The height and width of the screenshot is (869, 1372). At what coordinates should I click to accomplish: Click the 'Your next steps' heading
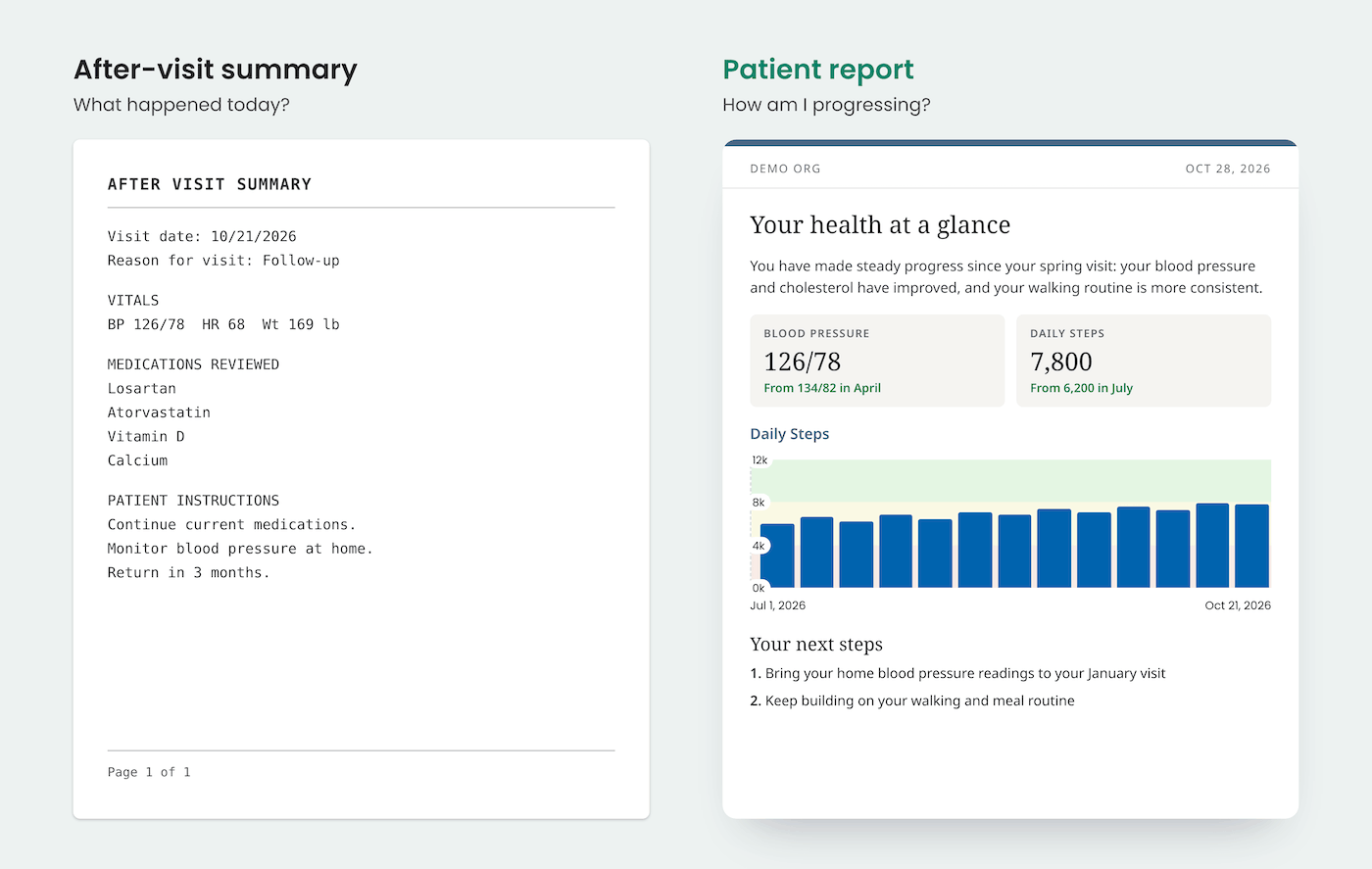[x=816, y=644]
